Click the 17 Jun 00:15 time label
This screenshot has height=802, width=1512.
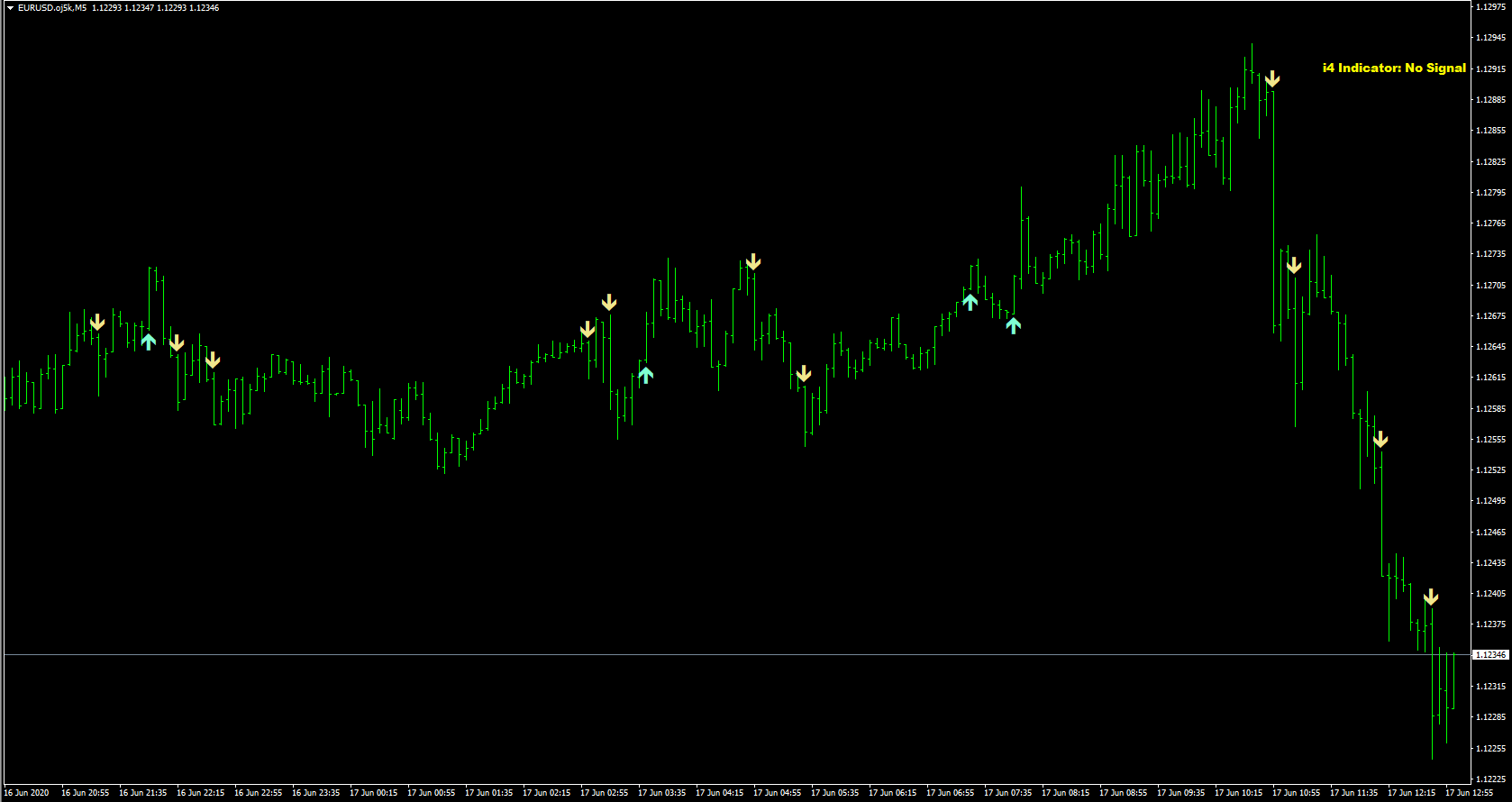coord(373,793)
